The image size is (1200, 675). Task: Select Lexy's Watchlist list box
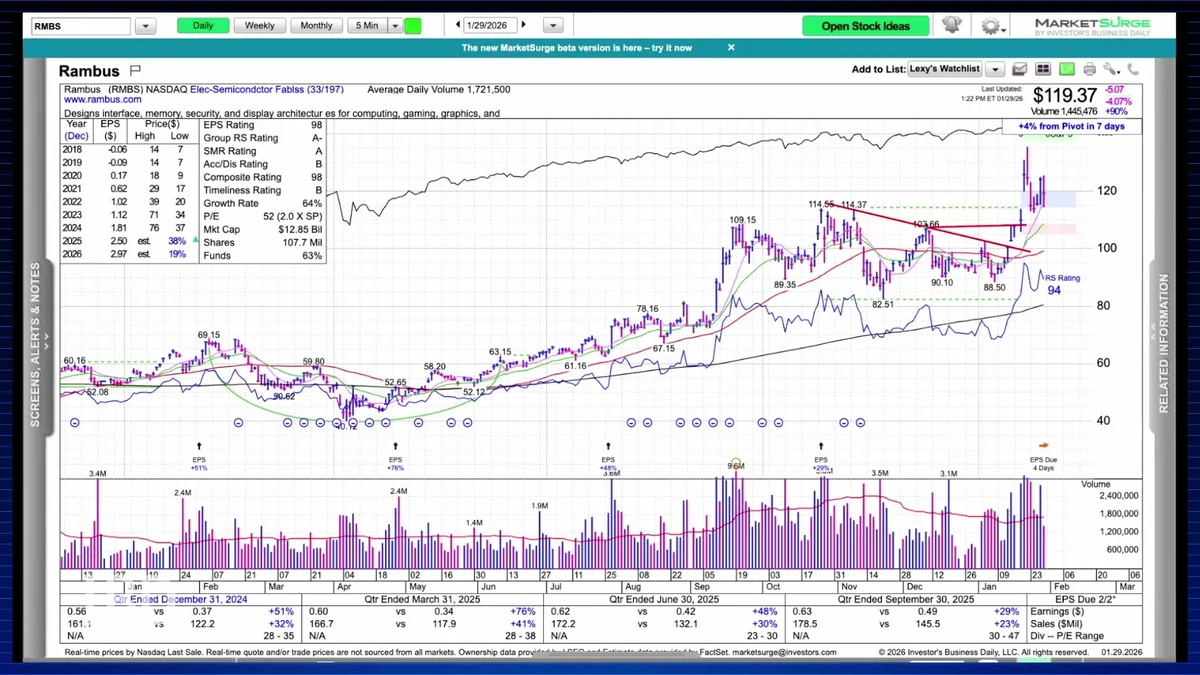point(946,70)
